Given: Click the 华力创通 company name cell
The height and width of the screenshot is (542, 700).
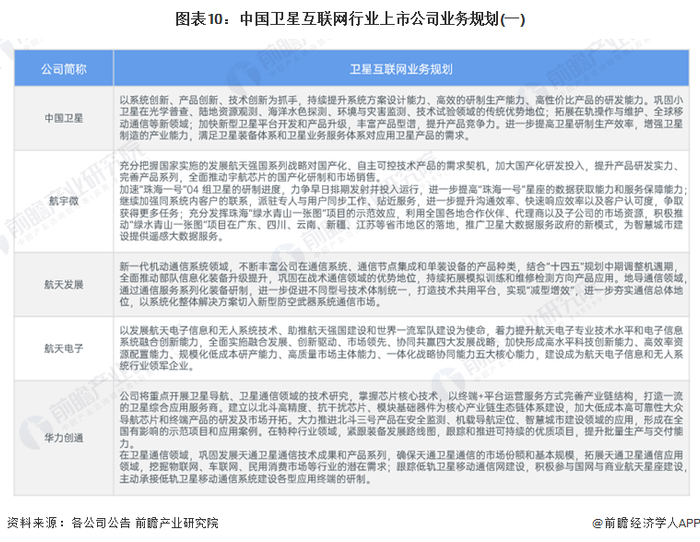Looking at the screenshot, I should click(64, 438).
